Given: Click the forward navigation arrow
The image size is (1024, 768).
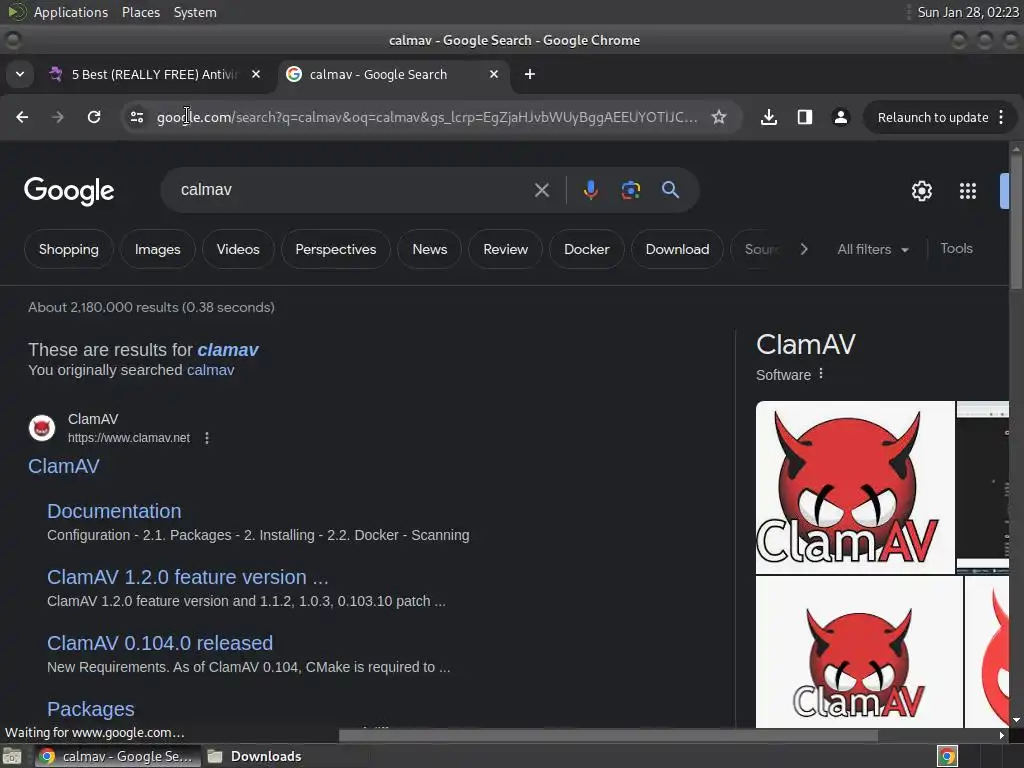Looking at the screenshot, I should click(x=57, y=117).
